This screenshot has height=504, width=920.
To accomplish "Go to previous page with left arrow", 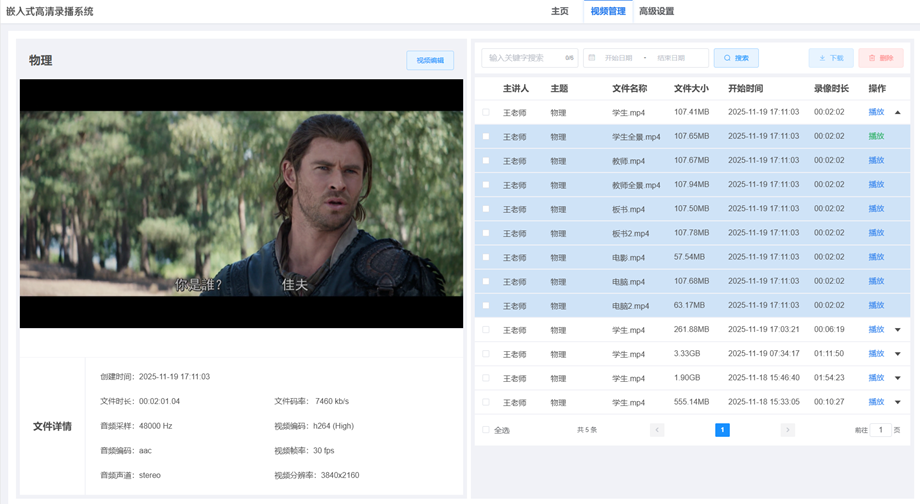I will (657, 430).
